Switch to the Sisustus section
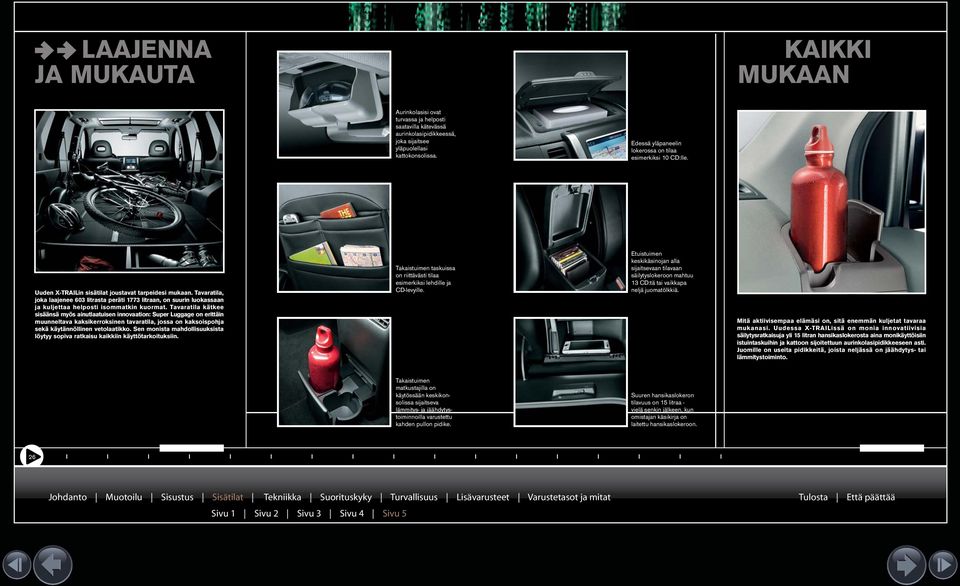 pyautogui.click(x=177, y=497)
